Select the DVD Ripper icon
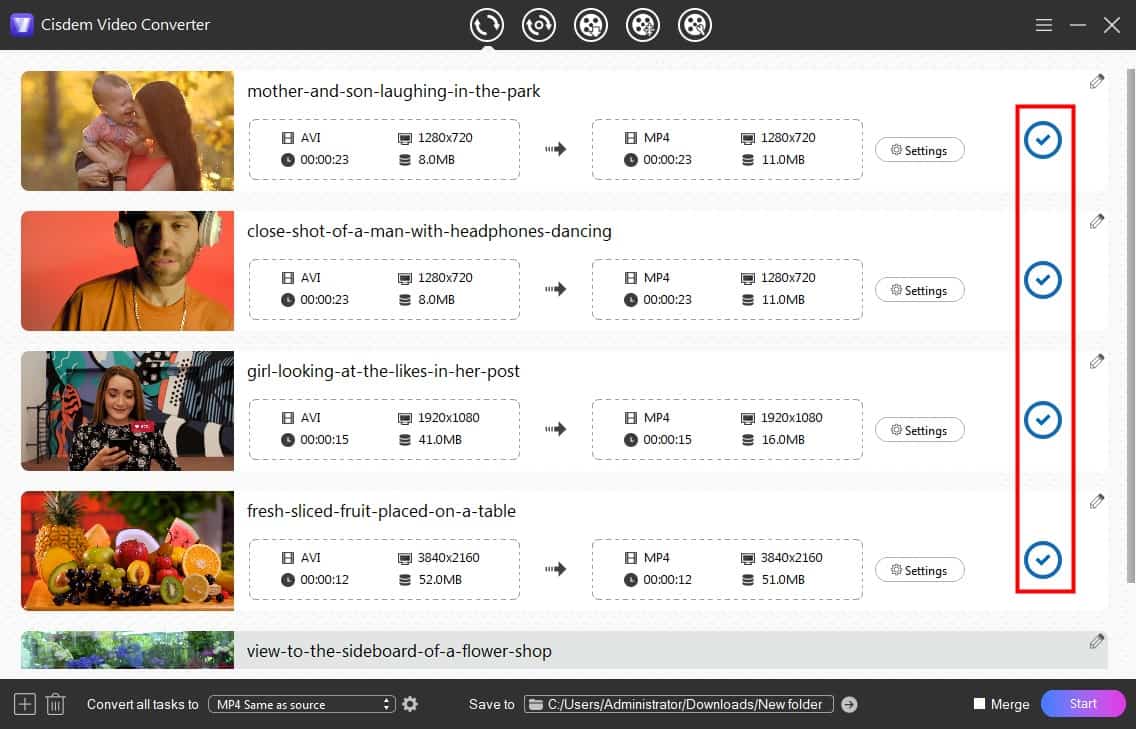This screenshot has height=729, width=1136. point(539,24)
